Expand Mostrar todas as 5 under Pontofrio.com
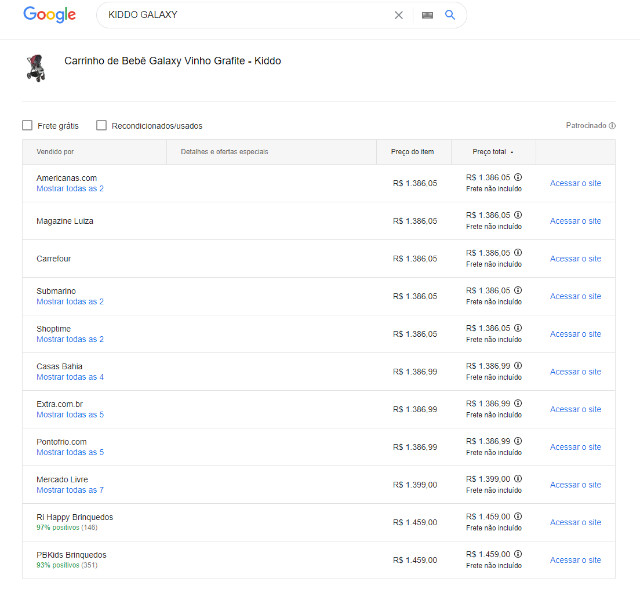Image resolution: width=640 pixels, height=597 pixels. pos(70,452)
